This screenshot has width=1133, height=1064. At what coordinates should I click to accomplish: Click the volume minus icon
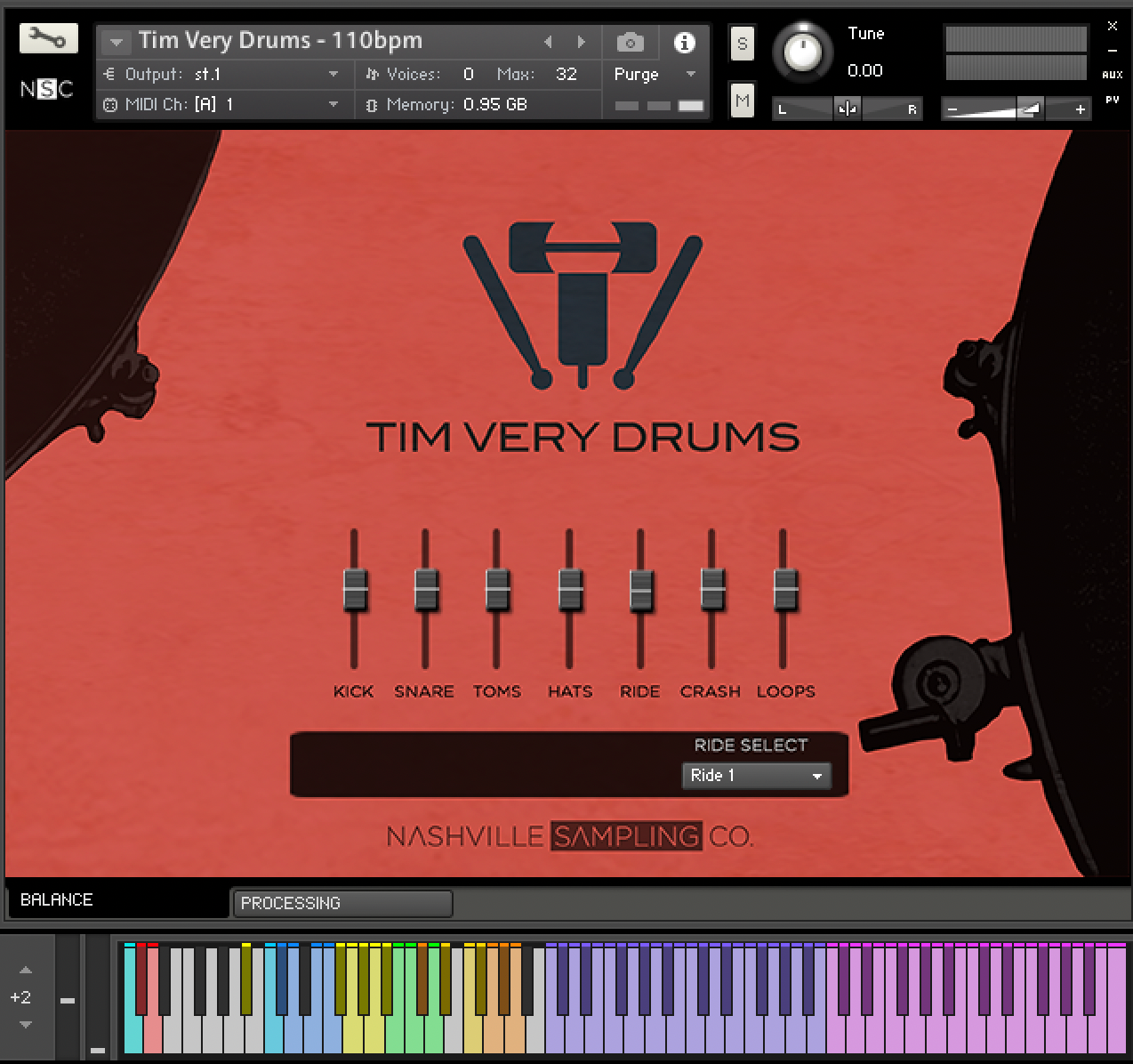click(952, 109)
